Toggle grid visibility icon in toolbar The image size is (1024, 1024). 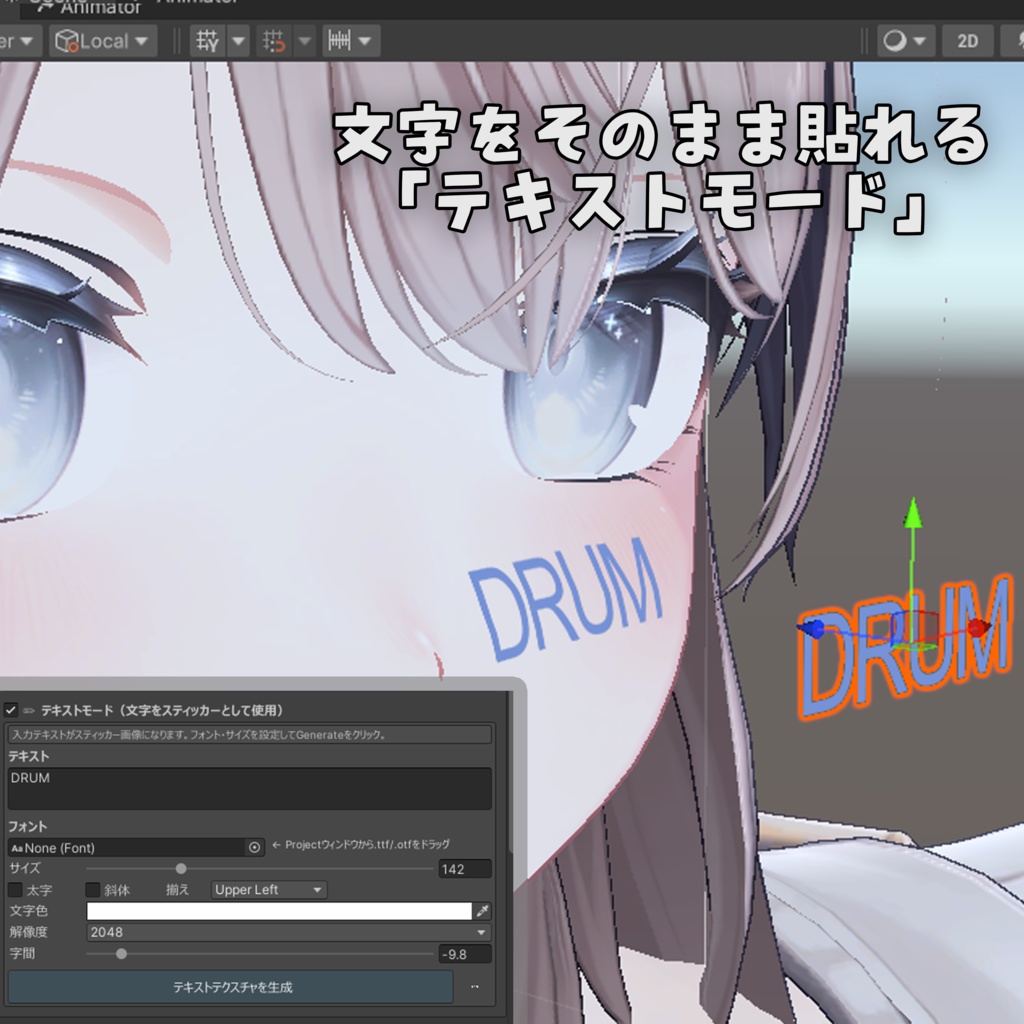(208, 41)
